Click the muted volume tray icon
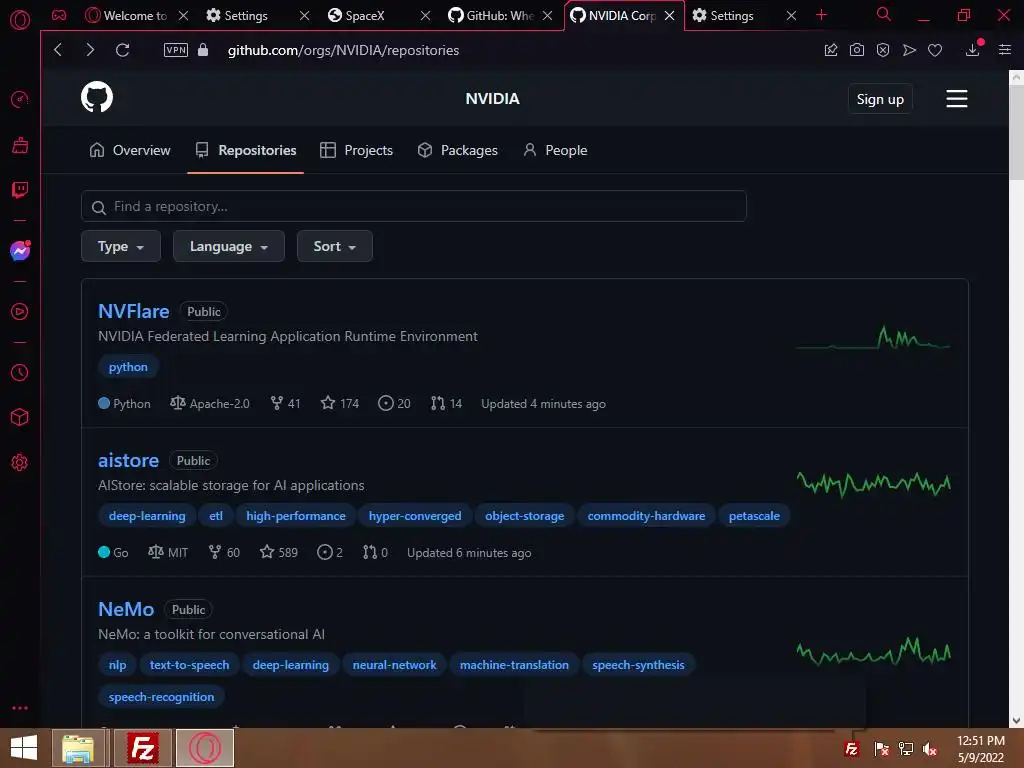The width and height of the screenshot is (1024, 768). click(931, 749)
